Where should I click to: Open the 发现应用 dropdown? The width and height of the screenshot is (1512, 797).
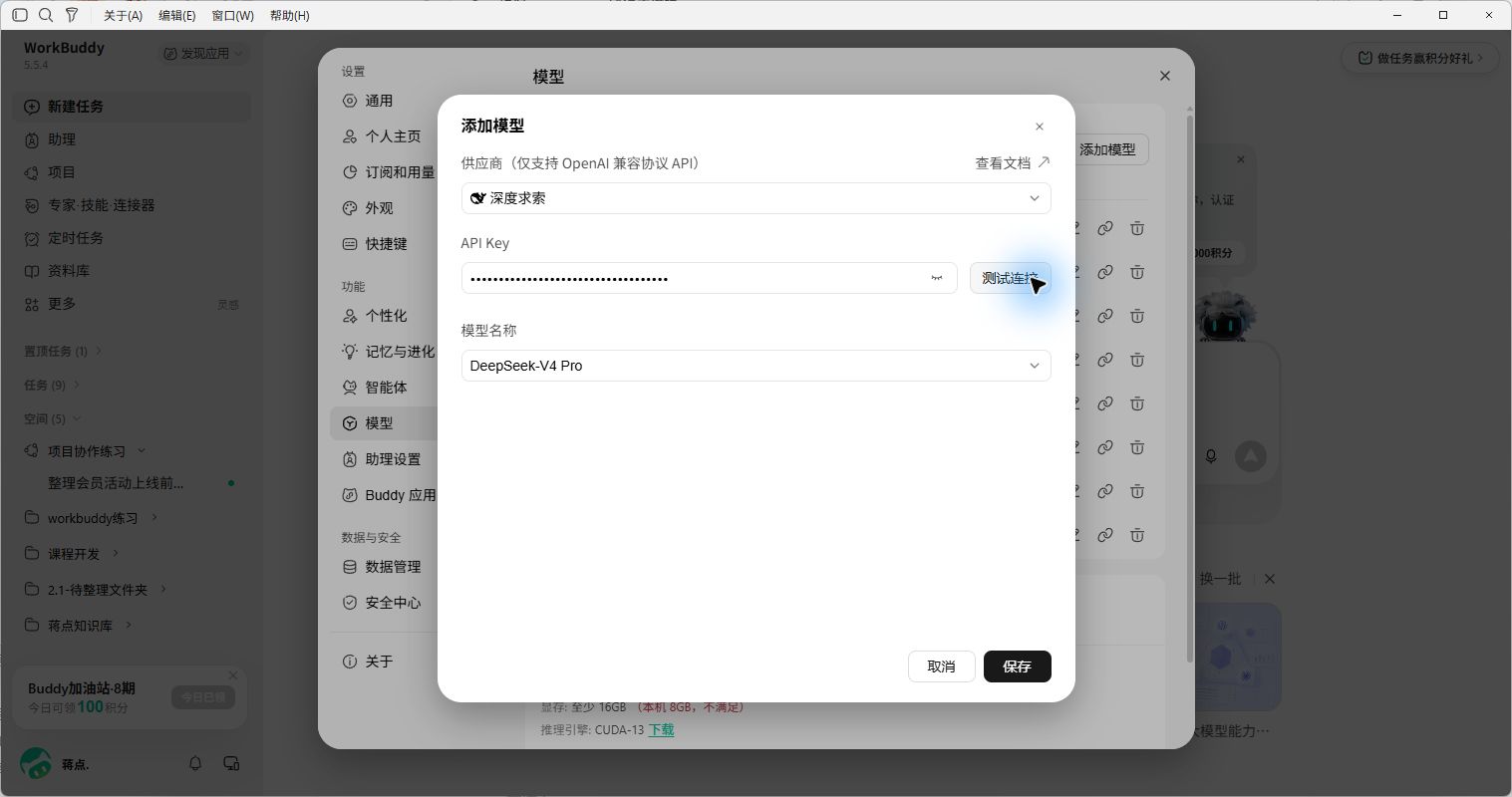(x=204, y=53)
